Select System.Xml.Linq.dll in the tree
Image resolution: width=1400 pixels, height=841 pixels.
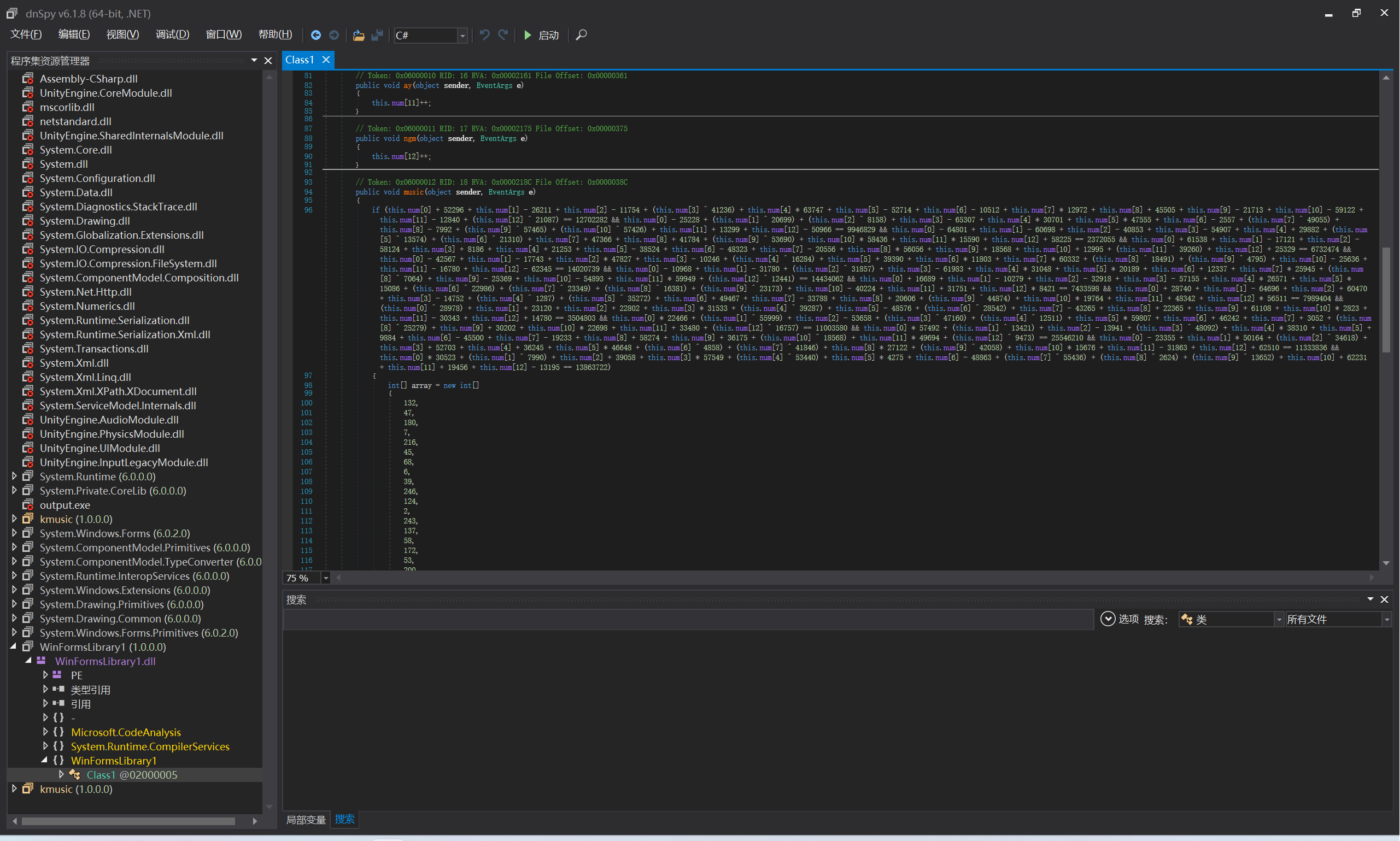click(x=86, y=377)
